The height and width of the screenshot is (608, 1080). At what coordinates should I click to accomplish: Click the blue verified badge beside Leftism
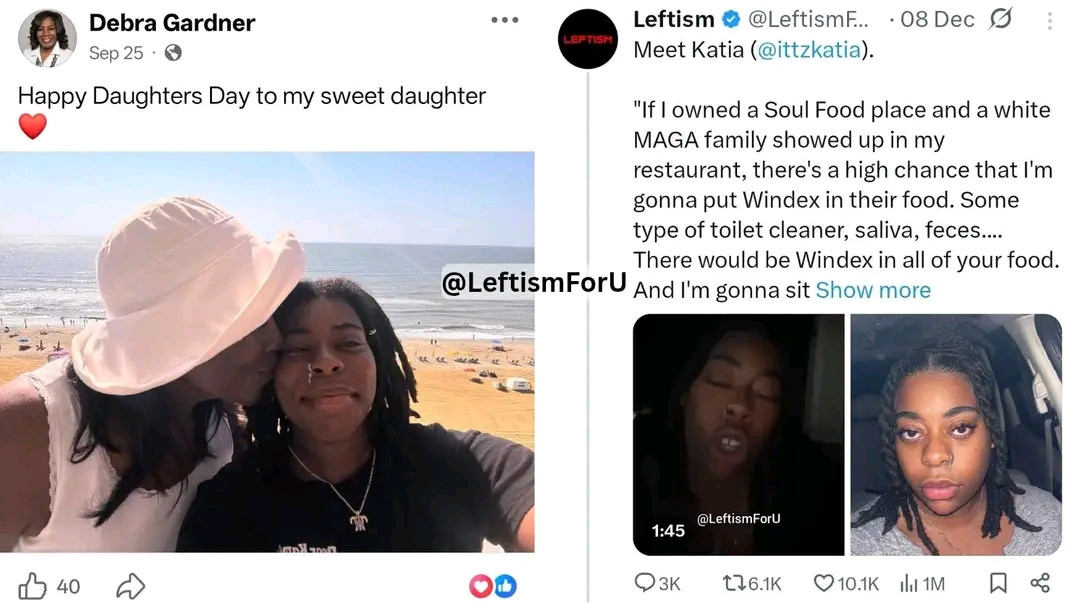click(x=731, y=20)
